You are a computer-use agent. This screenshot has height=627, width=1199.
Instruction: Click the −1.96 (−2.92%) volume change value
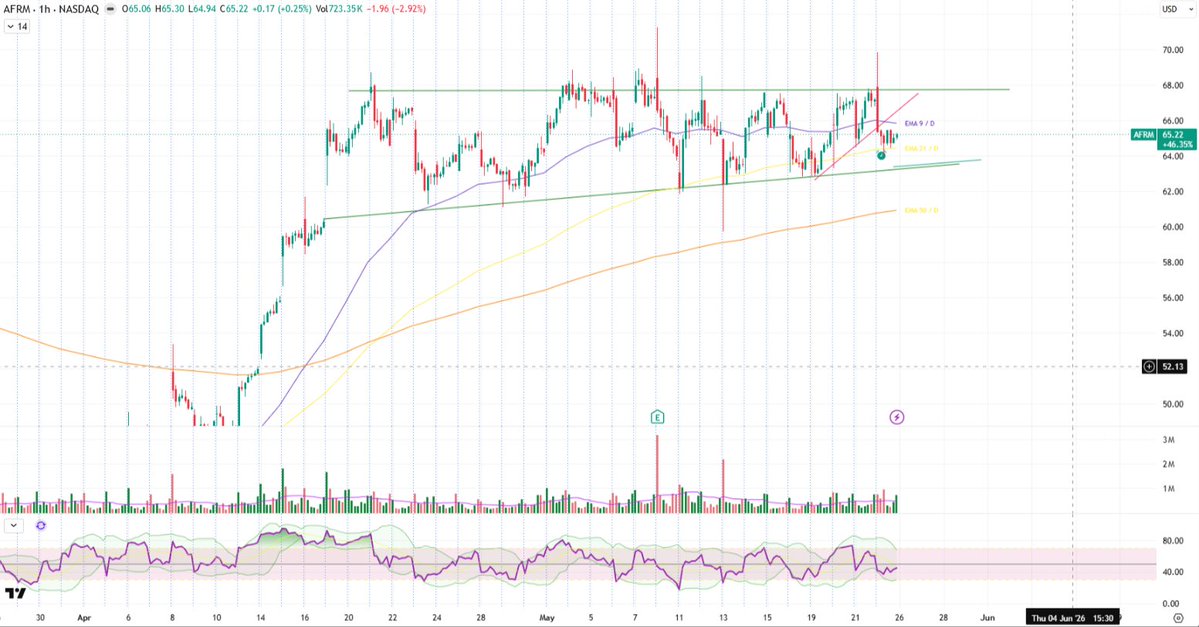[x=397, y=9]
